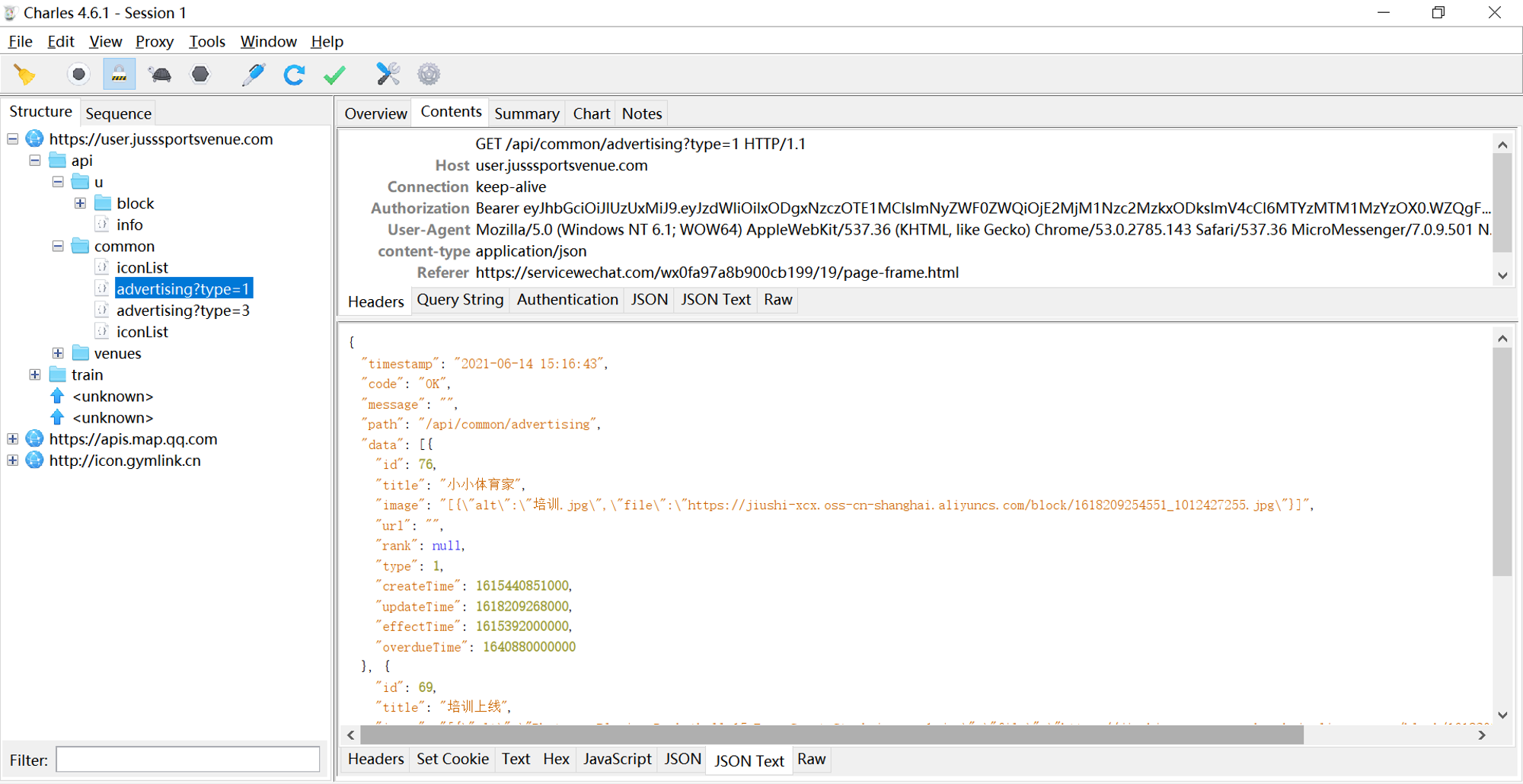The width and height of the screenshot is (1523, 784).
Task: Click the compose pen icon
Action: [x=253, y=75]
